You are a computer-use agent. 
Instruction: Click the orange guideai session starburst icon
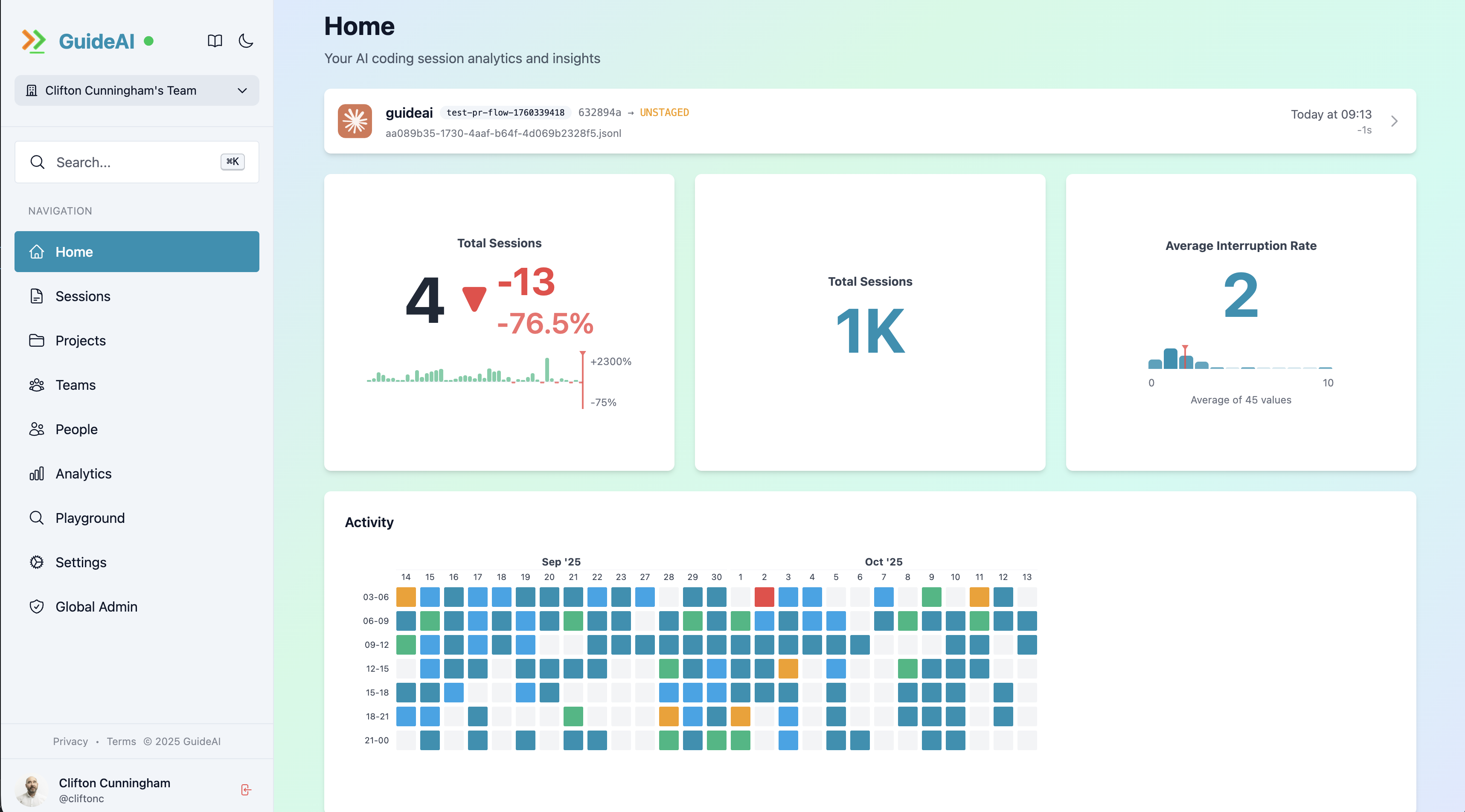(x=355, y=121)
